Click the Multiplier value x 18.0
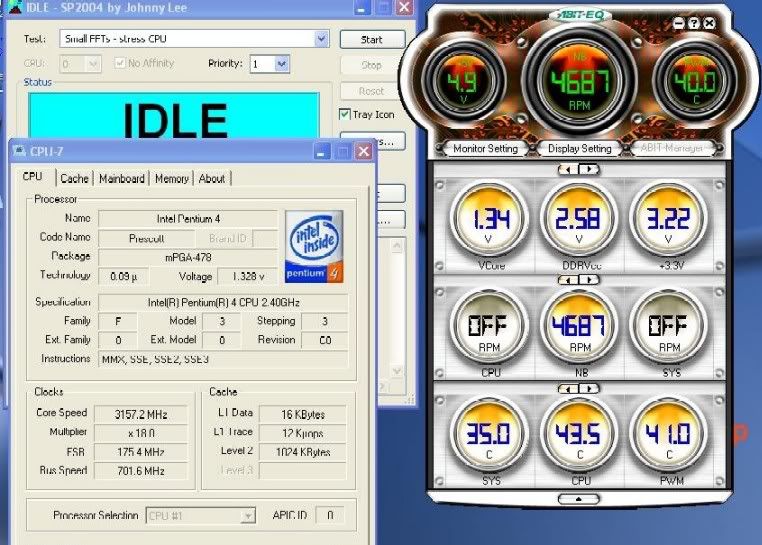Screen dimensions: 762x545 (x=141, y=433)
